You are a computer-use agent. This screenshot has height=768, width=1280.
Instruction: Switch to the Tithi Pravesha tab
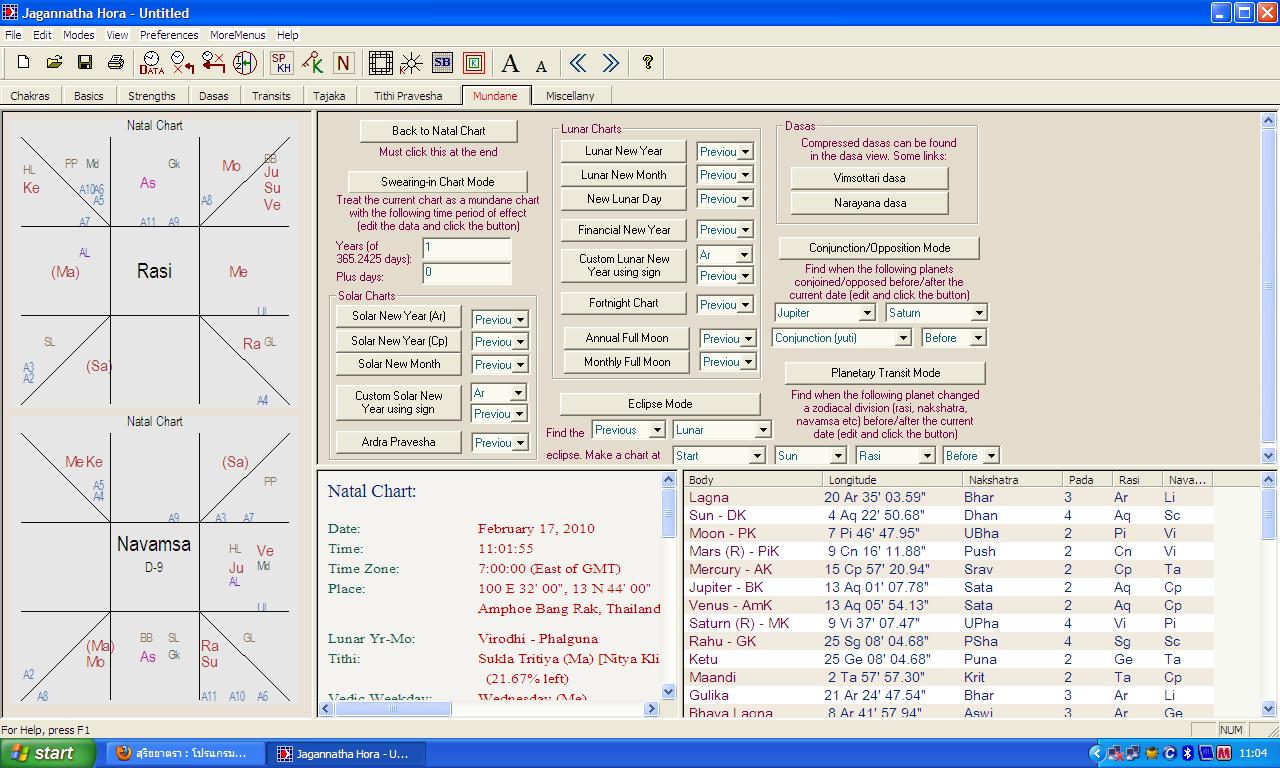coord(408,96)
